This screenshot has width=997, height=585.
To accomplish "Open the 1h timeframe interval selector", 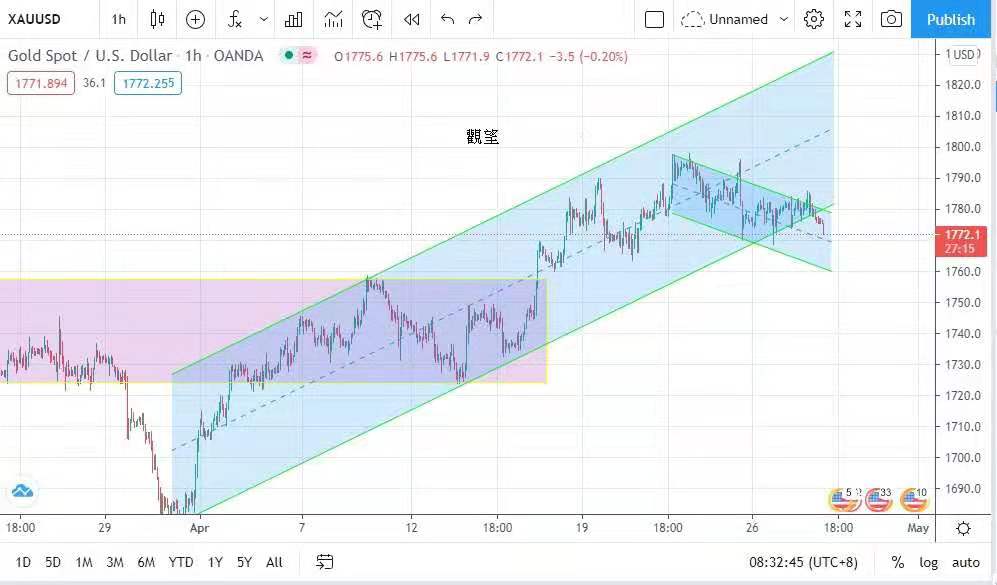I will (x=119, y=19).
